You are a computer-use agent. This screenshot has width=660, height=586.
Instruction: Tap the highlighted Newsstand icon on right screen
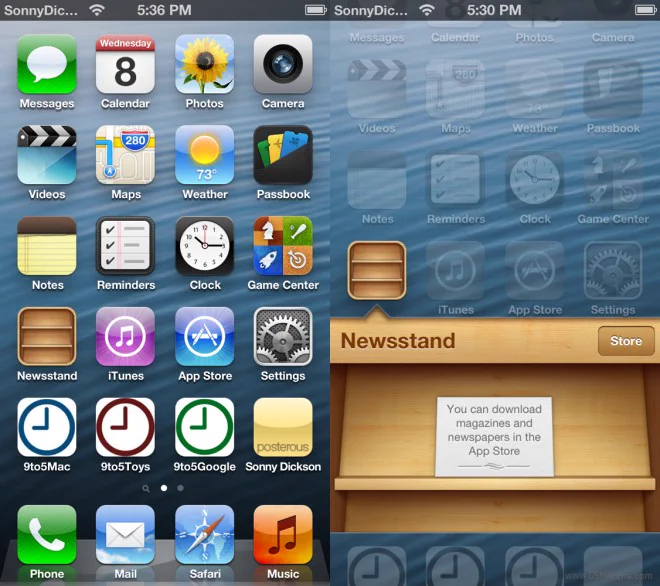tap(377, 270)
